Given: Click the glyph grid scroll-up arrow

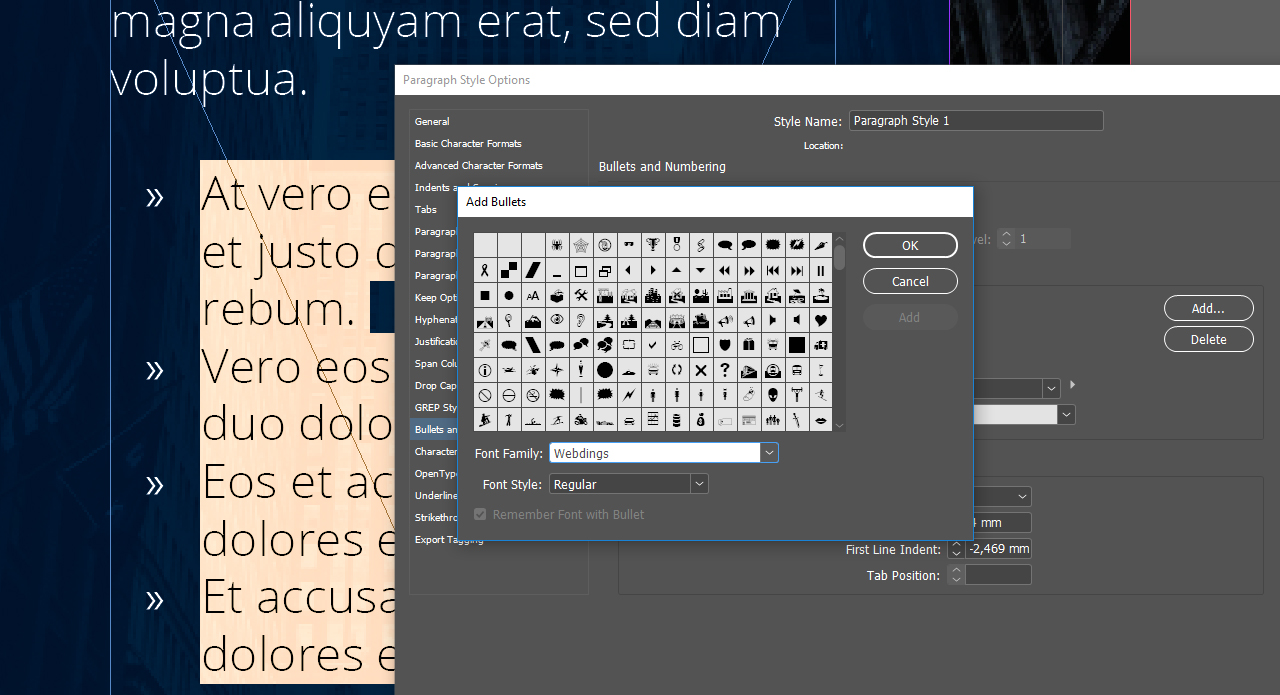Looking at the screenshot, I should point(840,239).
